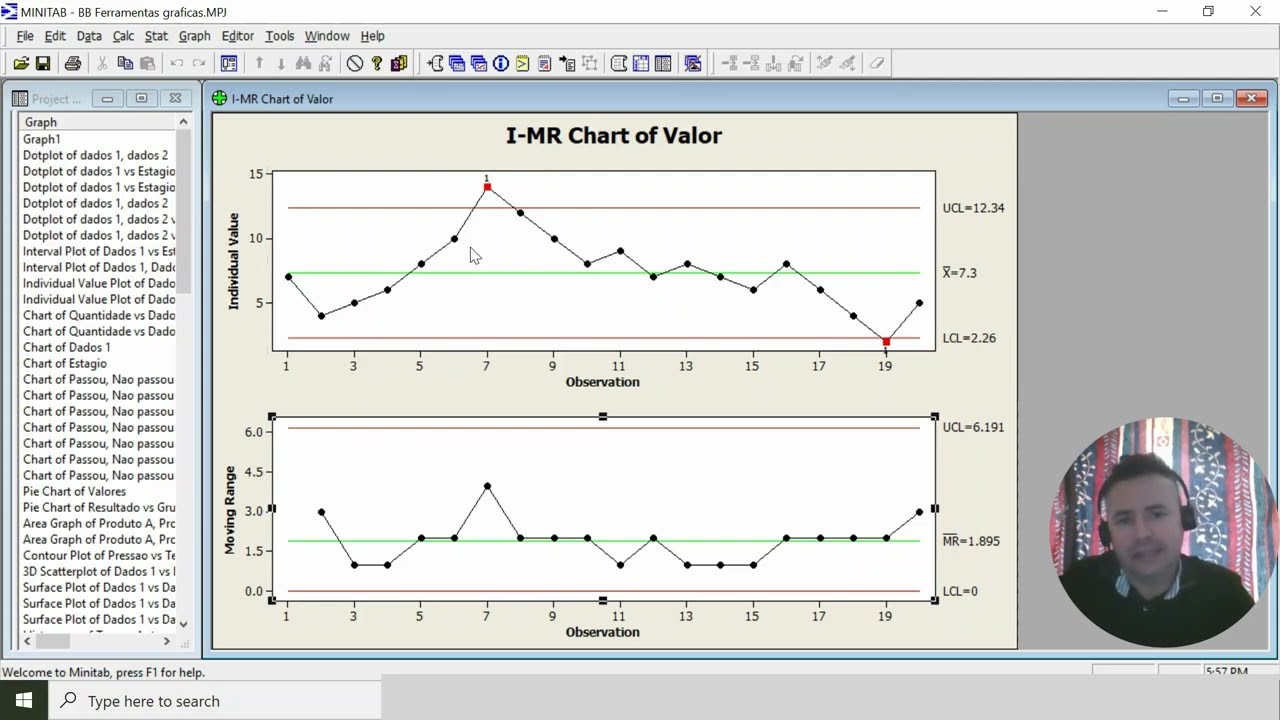The height and width of the screenshot is (720, 1280).
Task: Click the Show Info blue circle icon
Action: click(x=501, y=63)
